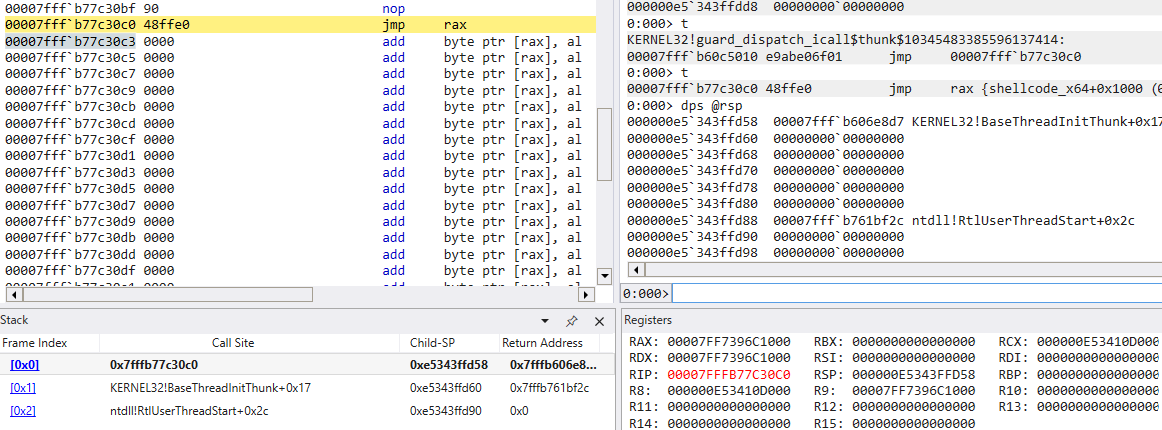Sort by Child-SP column header
Screen dimensions: 1162x430
[x=433, y=343]
